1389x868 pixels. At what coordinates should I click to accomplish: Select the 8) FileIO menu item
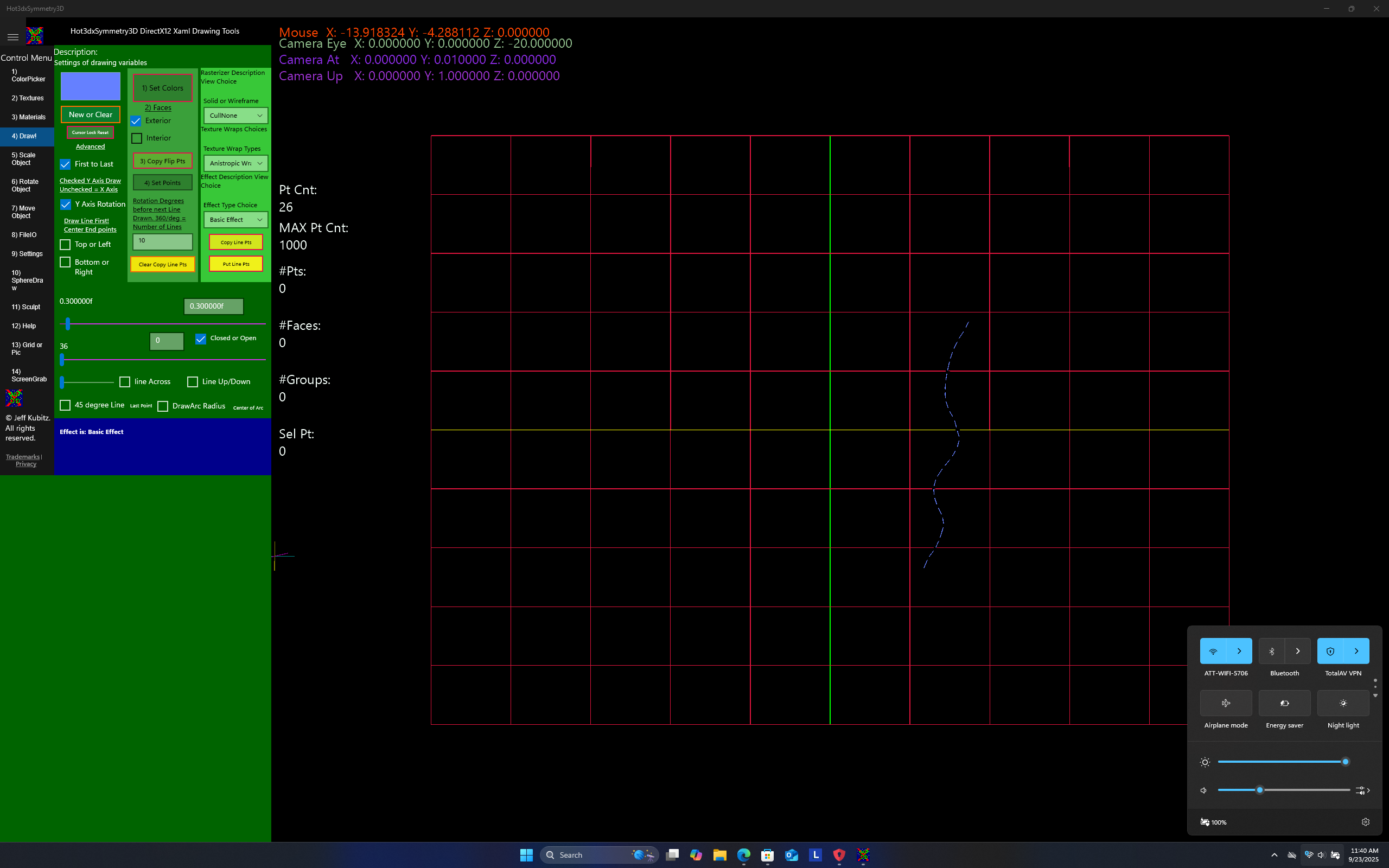coord(23,235)
